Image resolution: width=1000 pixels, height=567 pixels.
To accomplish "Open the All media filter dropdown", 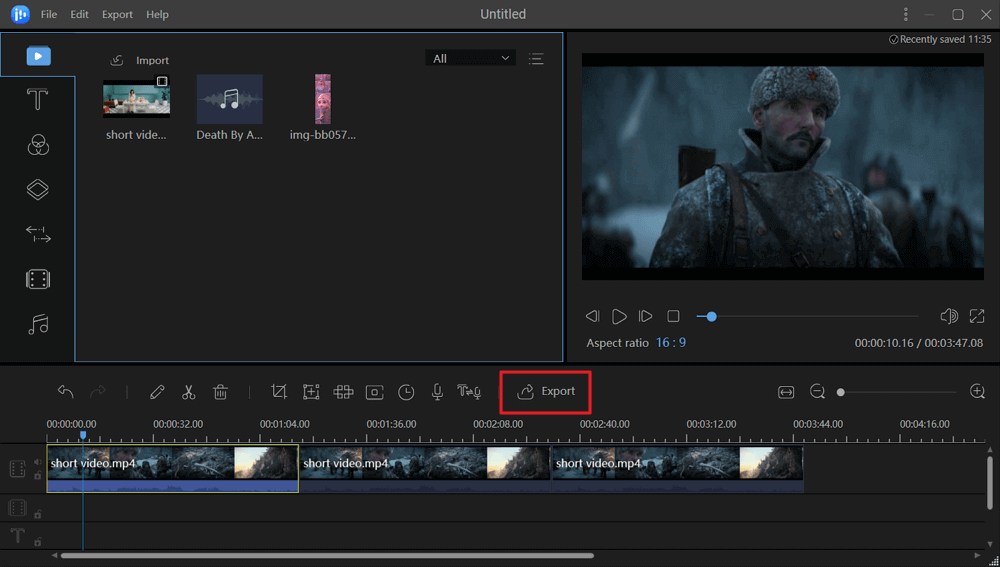I will pos(470,59).
